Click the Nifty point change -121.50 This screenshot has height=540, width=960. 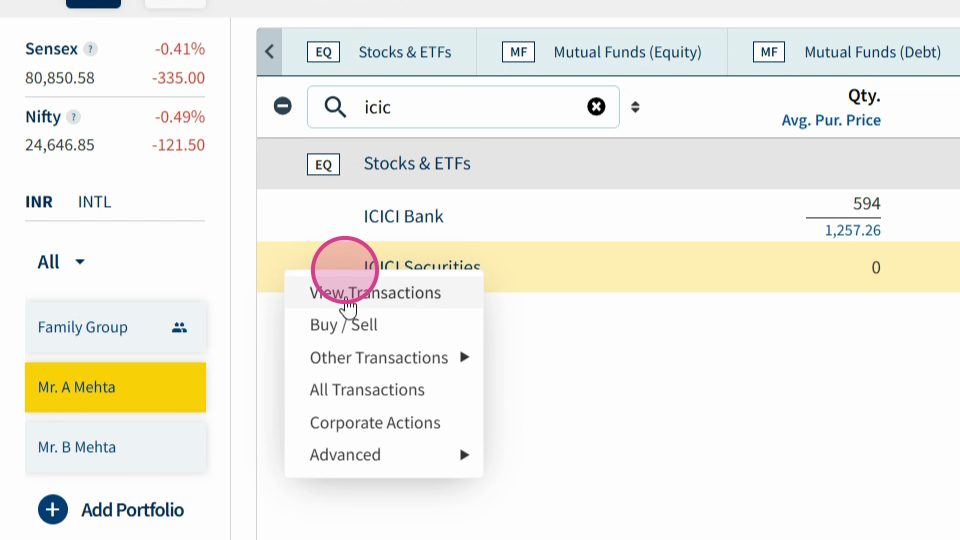pyautogui.click(x=178, y=145)
